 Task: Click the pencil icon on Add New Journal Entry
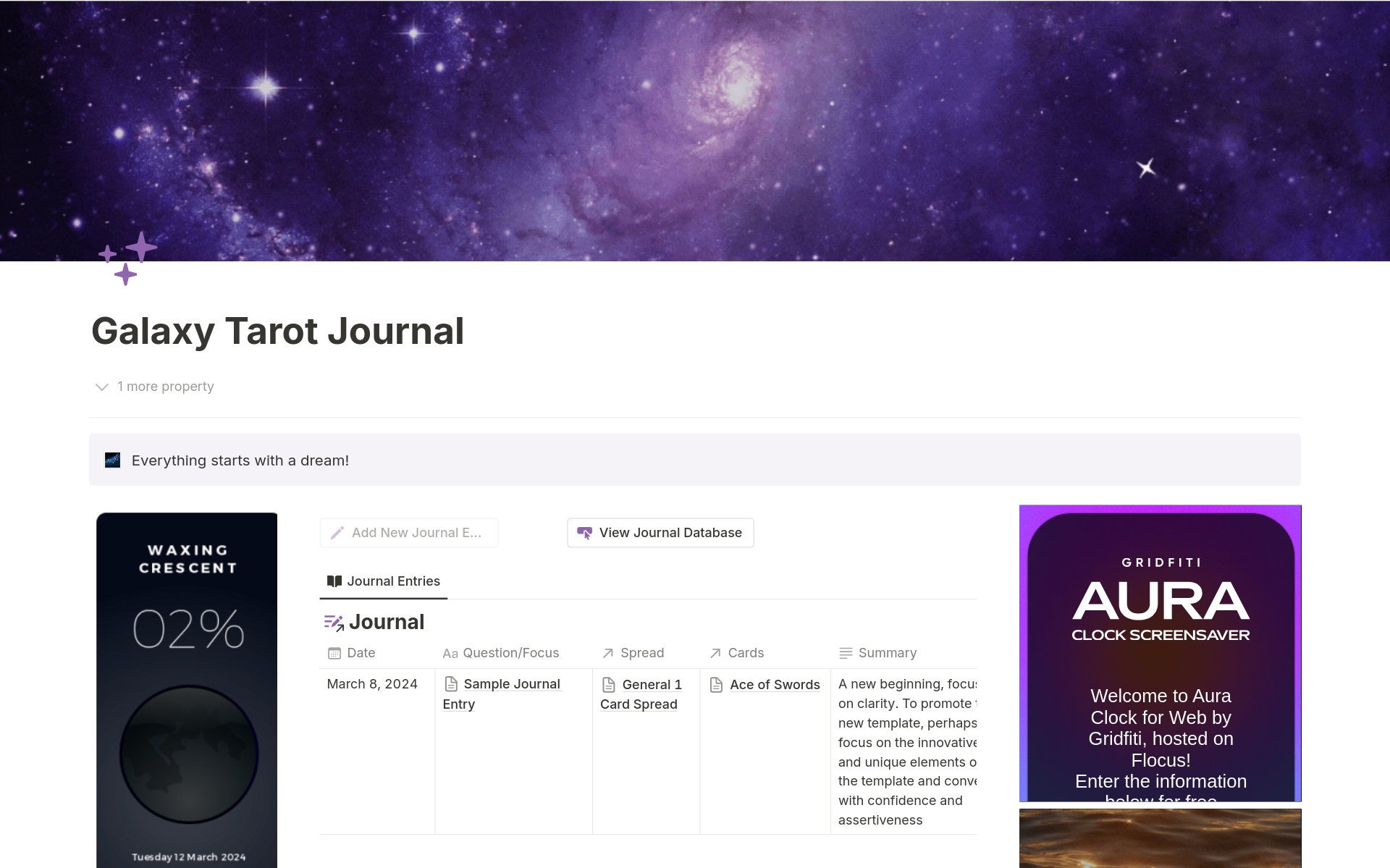pyautogui.click(x=337, y=532)
